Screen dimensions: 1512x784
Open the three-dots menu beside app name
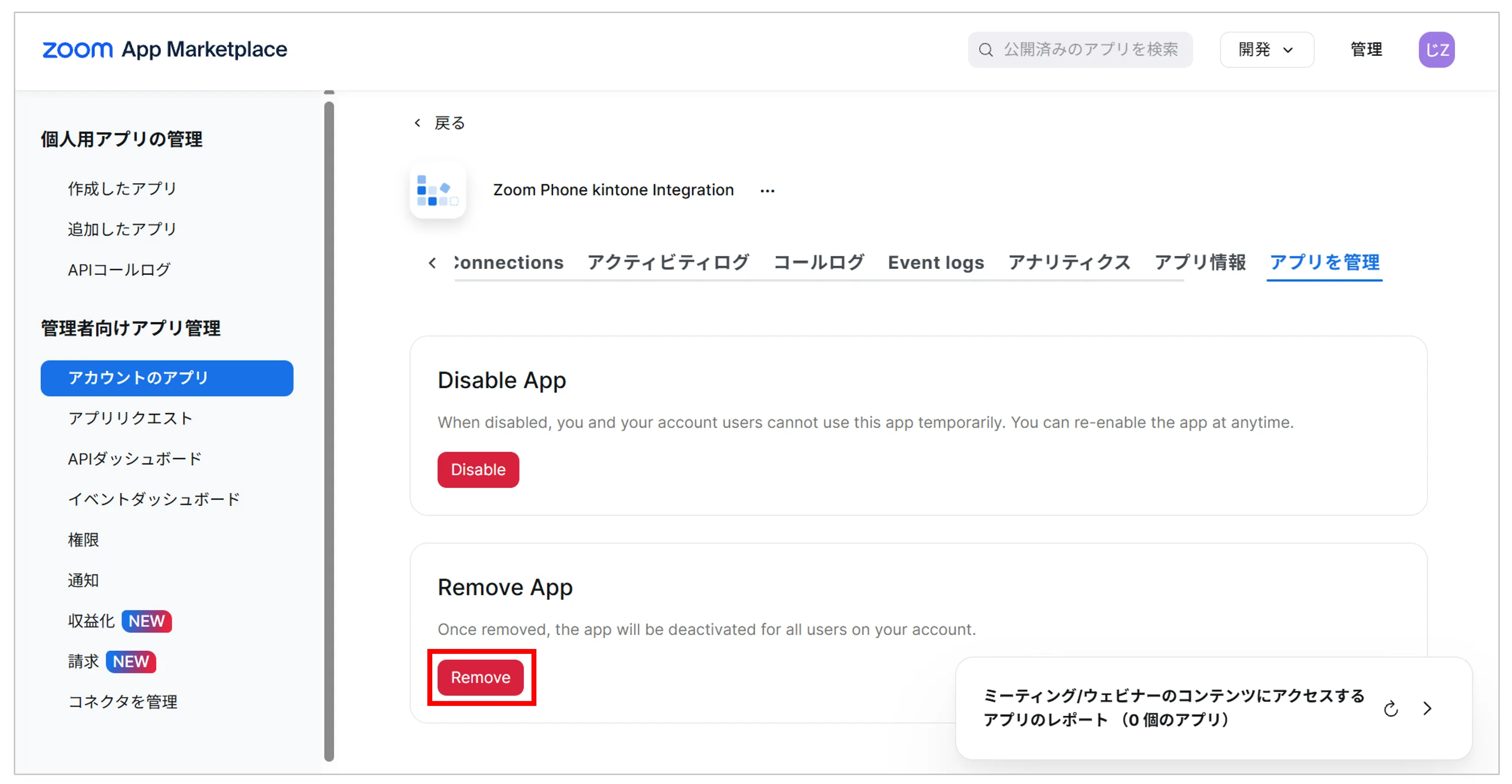pyautogui.click(x=767, y=191)
